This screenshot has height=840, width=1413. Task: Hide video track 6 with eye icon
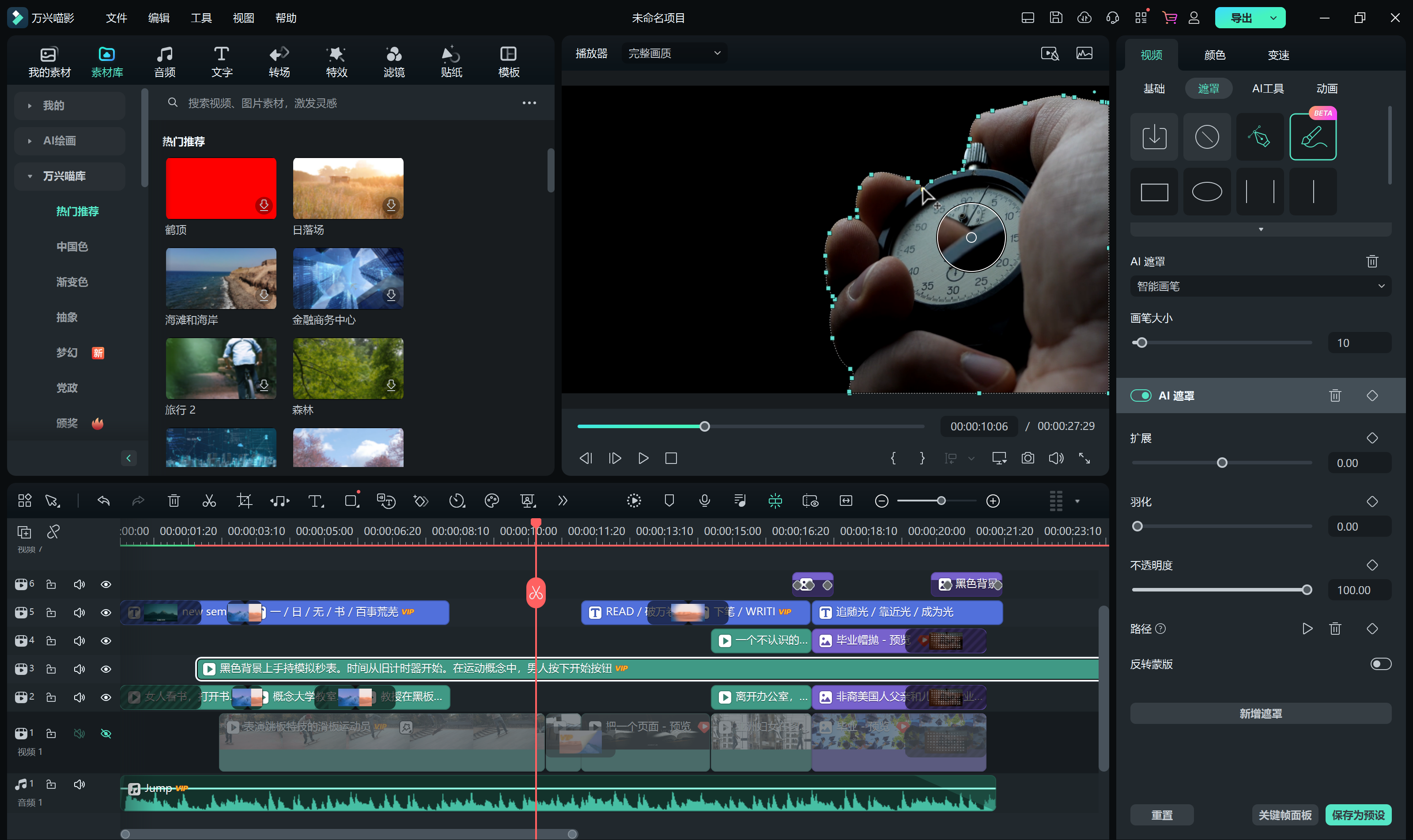105,585
